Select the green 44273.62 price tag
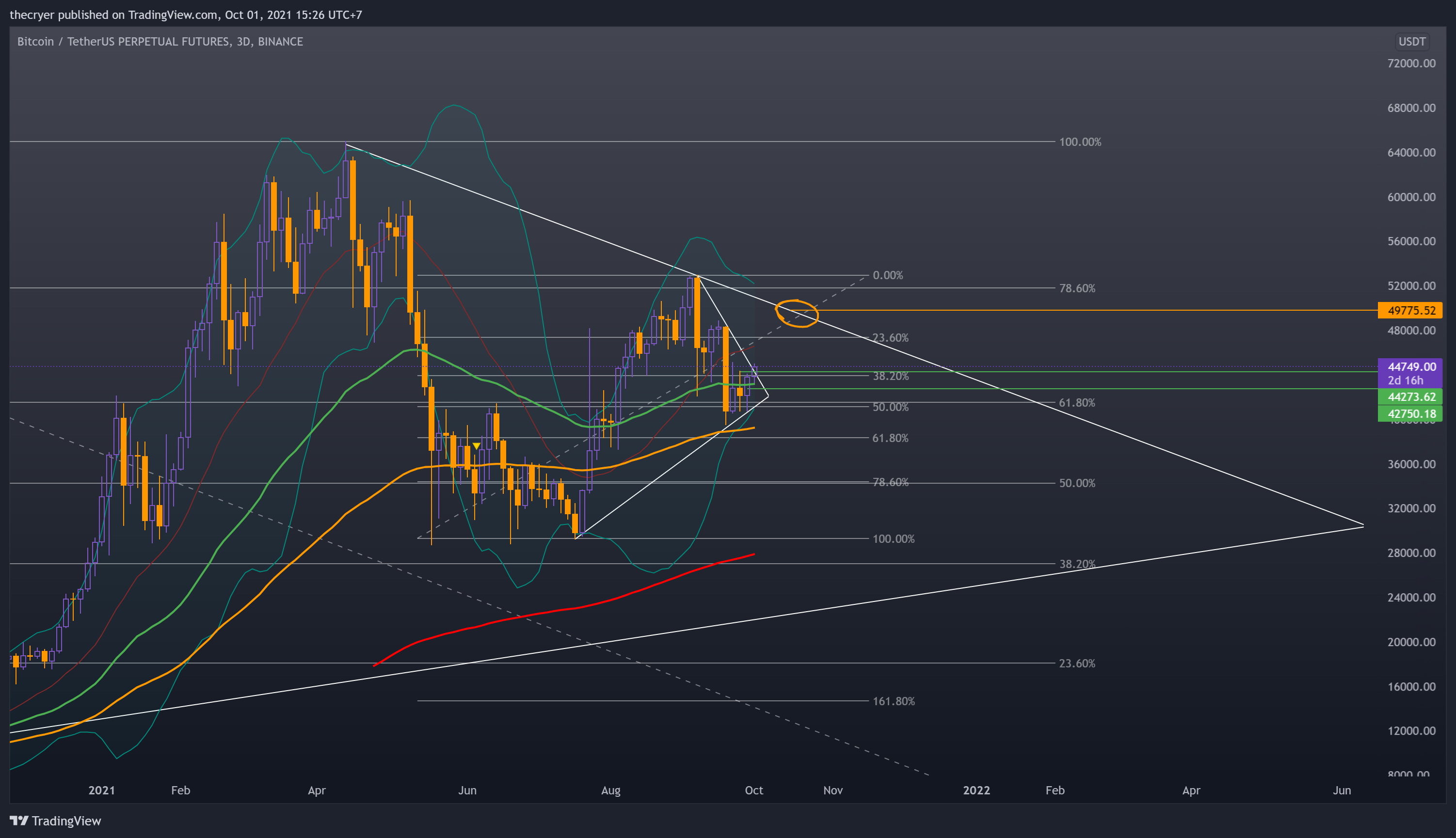The width and height of the screenshot is (1456, 838). [1410, 396]
